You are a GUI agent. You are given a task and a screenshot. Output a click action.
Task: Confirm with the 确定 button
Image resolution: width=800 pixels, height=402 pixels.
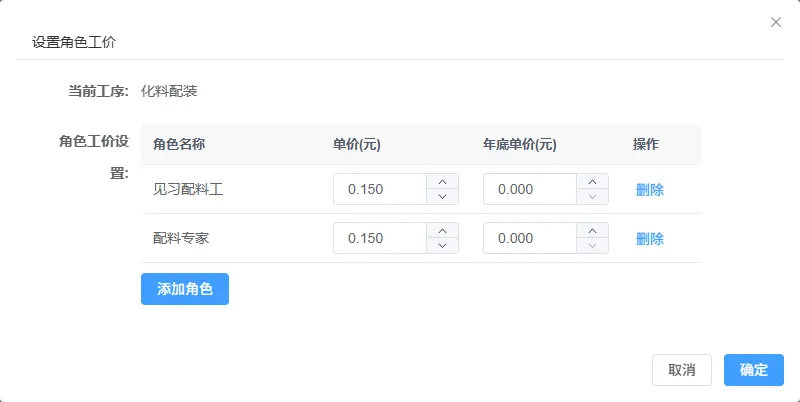click(x=754, y=370)
